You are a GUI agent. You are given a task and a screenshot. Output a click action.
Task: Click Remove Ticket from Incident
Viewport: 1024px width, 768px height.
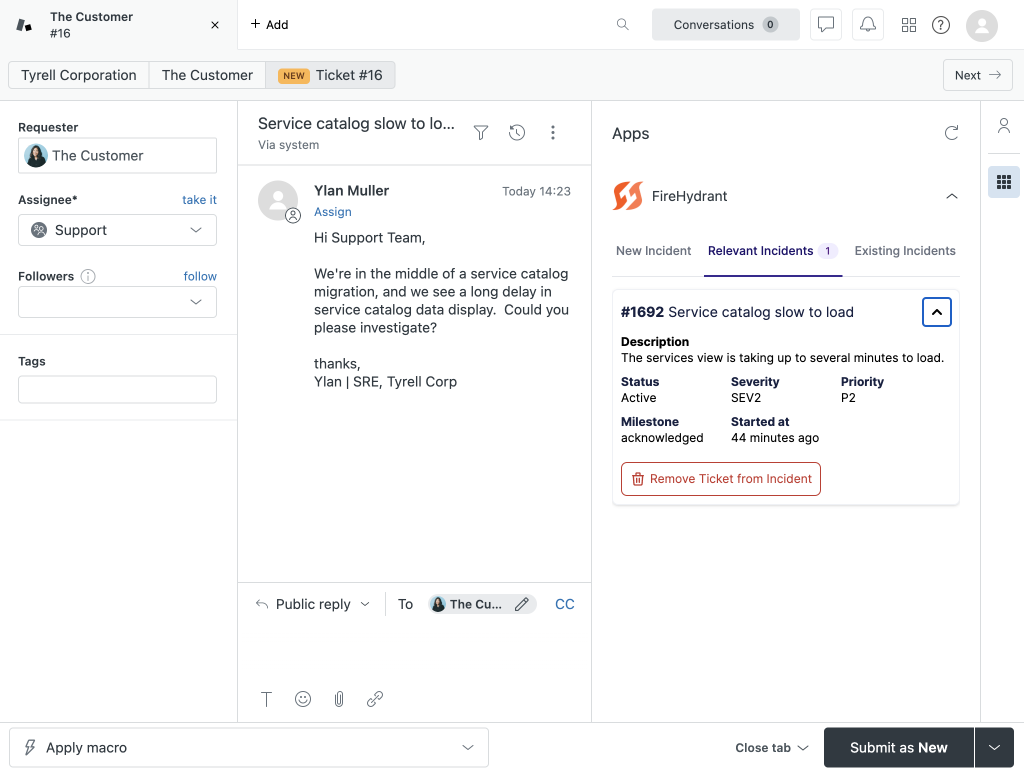point(721,479)
